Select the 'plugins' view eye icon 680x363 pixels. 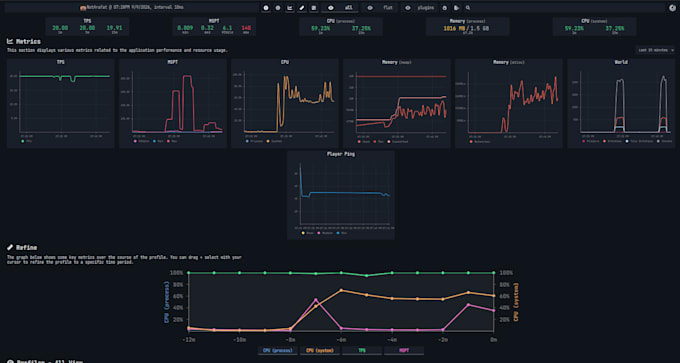point(408,8)
